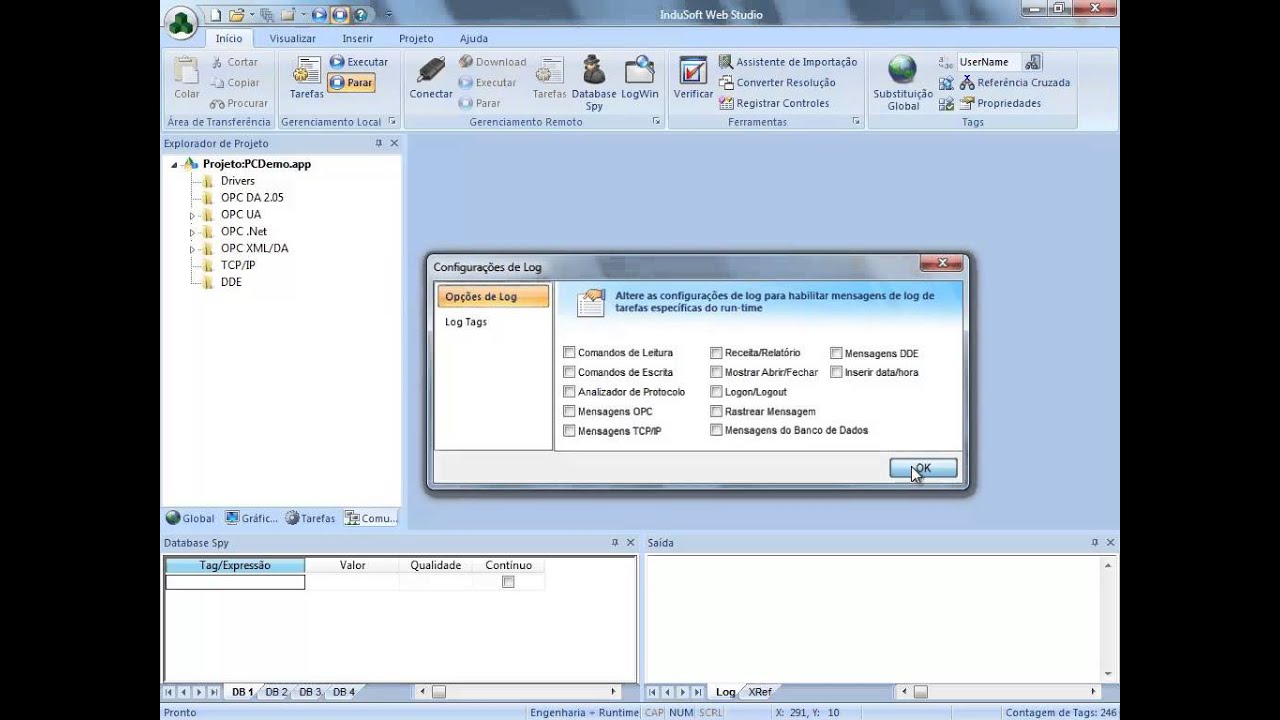Open the Database Spy tool

(x=594, y=82)
